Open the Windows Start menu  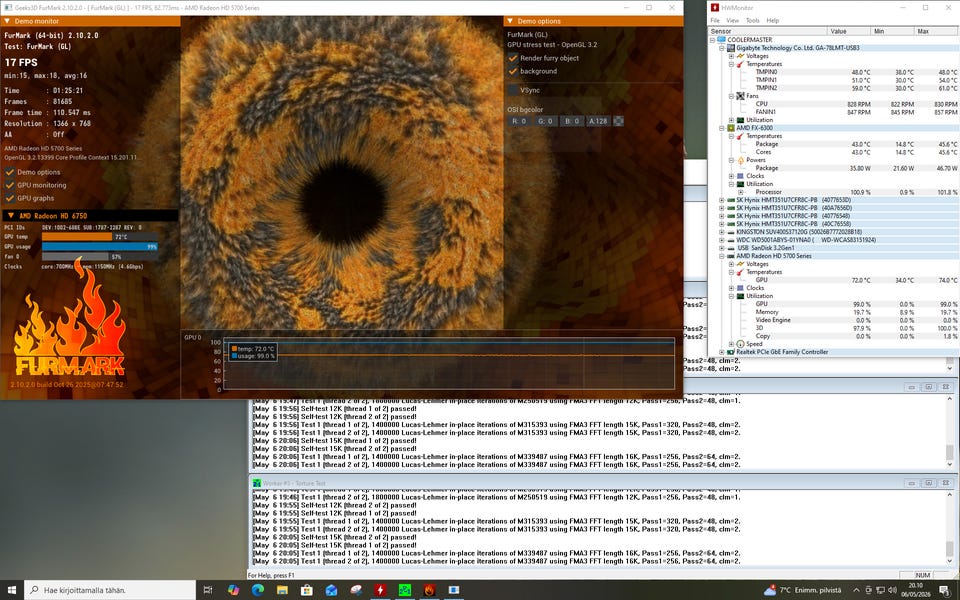(12, 590)
